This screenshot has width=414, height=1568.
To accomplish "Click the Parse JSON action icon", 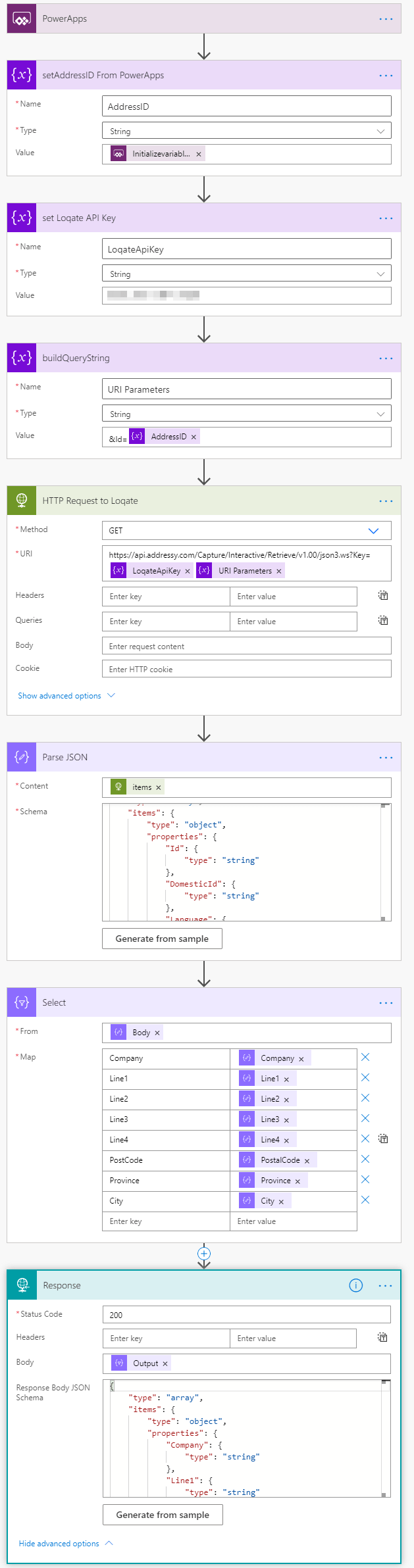I will [21, 757].
